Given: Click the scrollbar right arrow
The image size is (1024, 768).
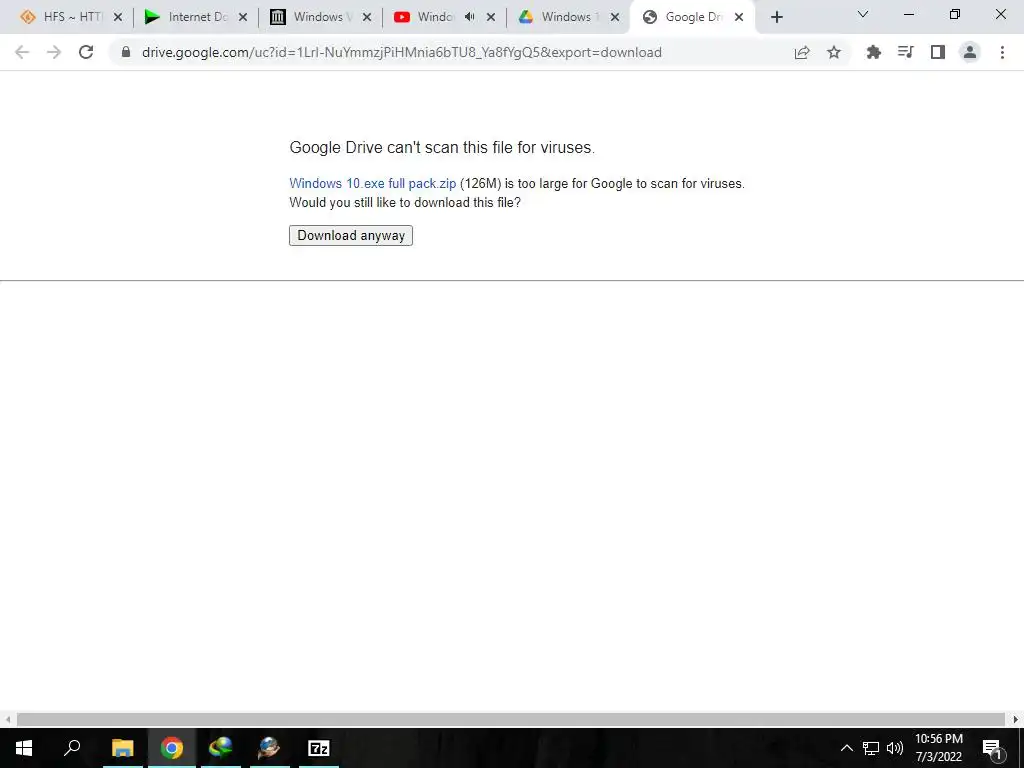Looking at the screenshot, I should tap(1016, 720).
